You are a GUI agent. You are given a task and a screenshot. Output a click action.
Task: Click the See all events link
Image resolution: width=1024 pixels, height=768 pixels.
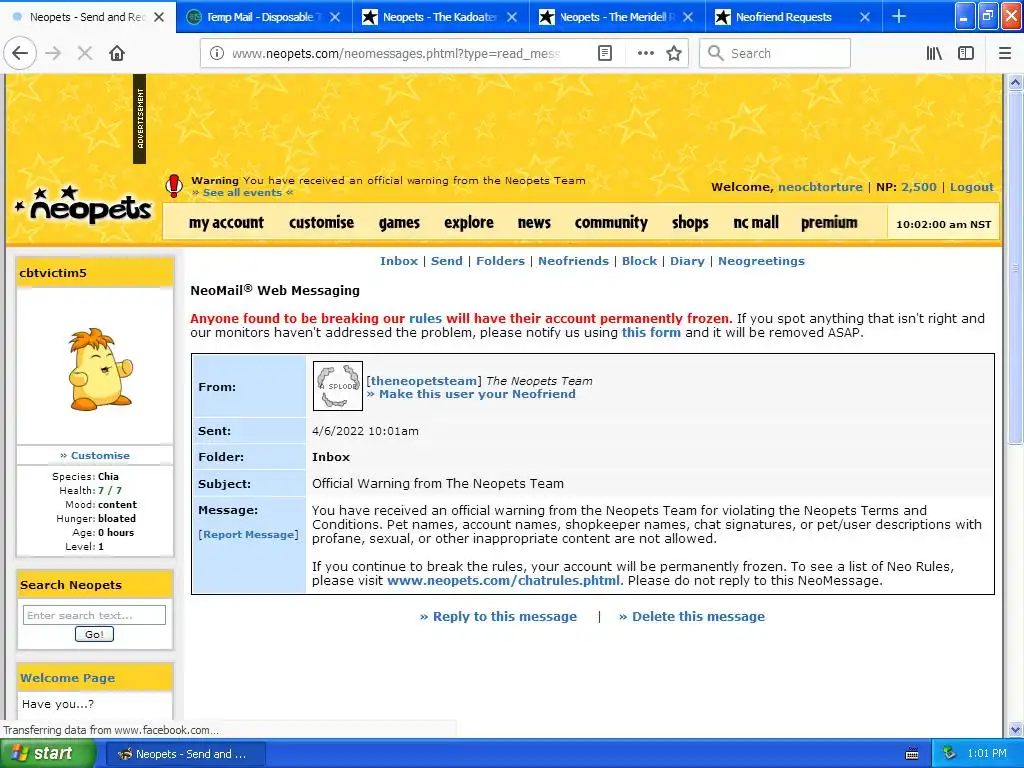(242, 193)
